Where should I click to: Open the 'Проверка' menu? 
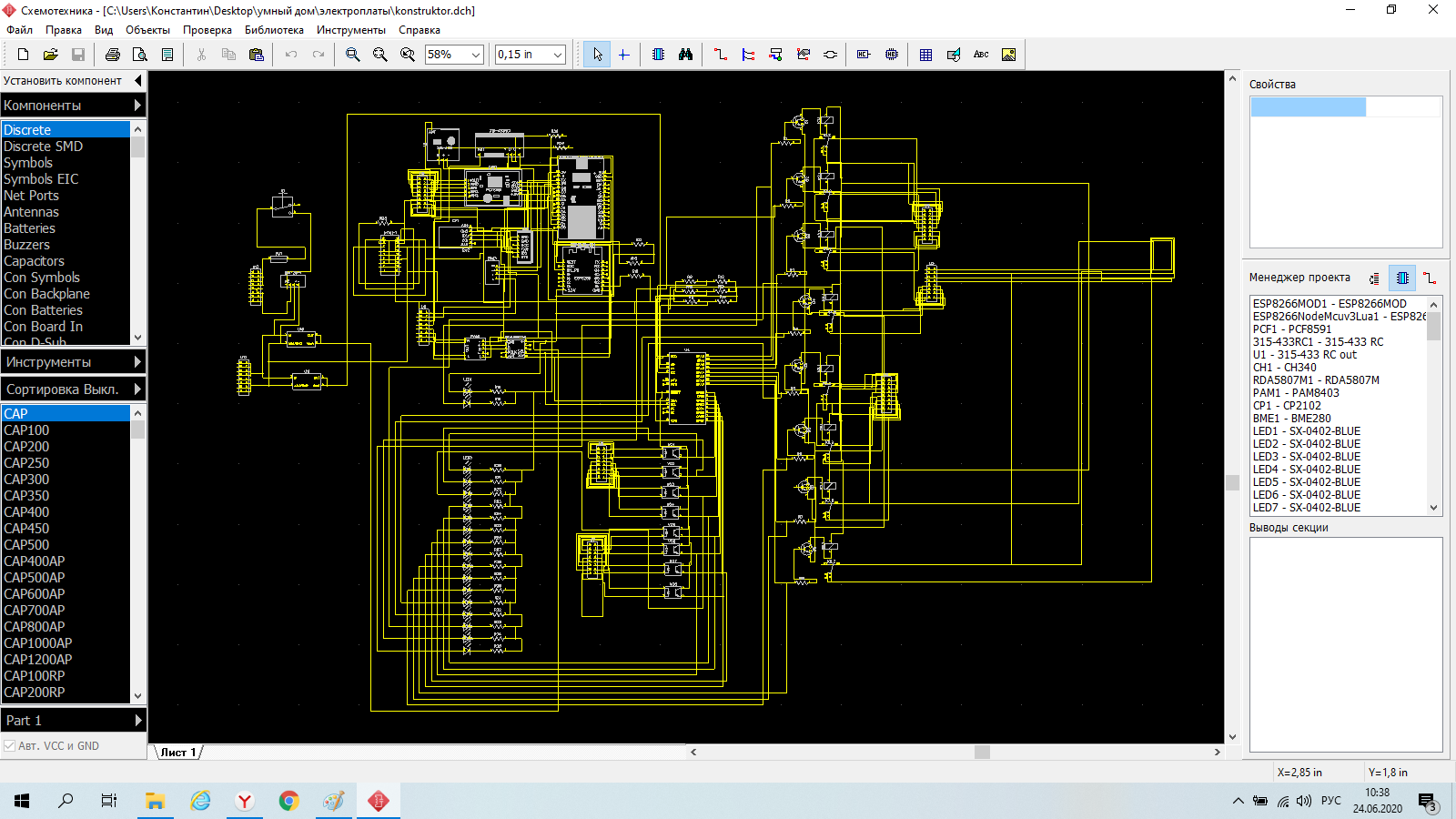pos(207,30)
